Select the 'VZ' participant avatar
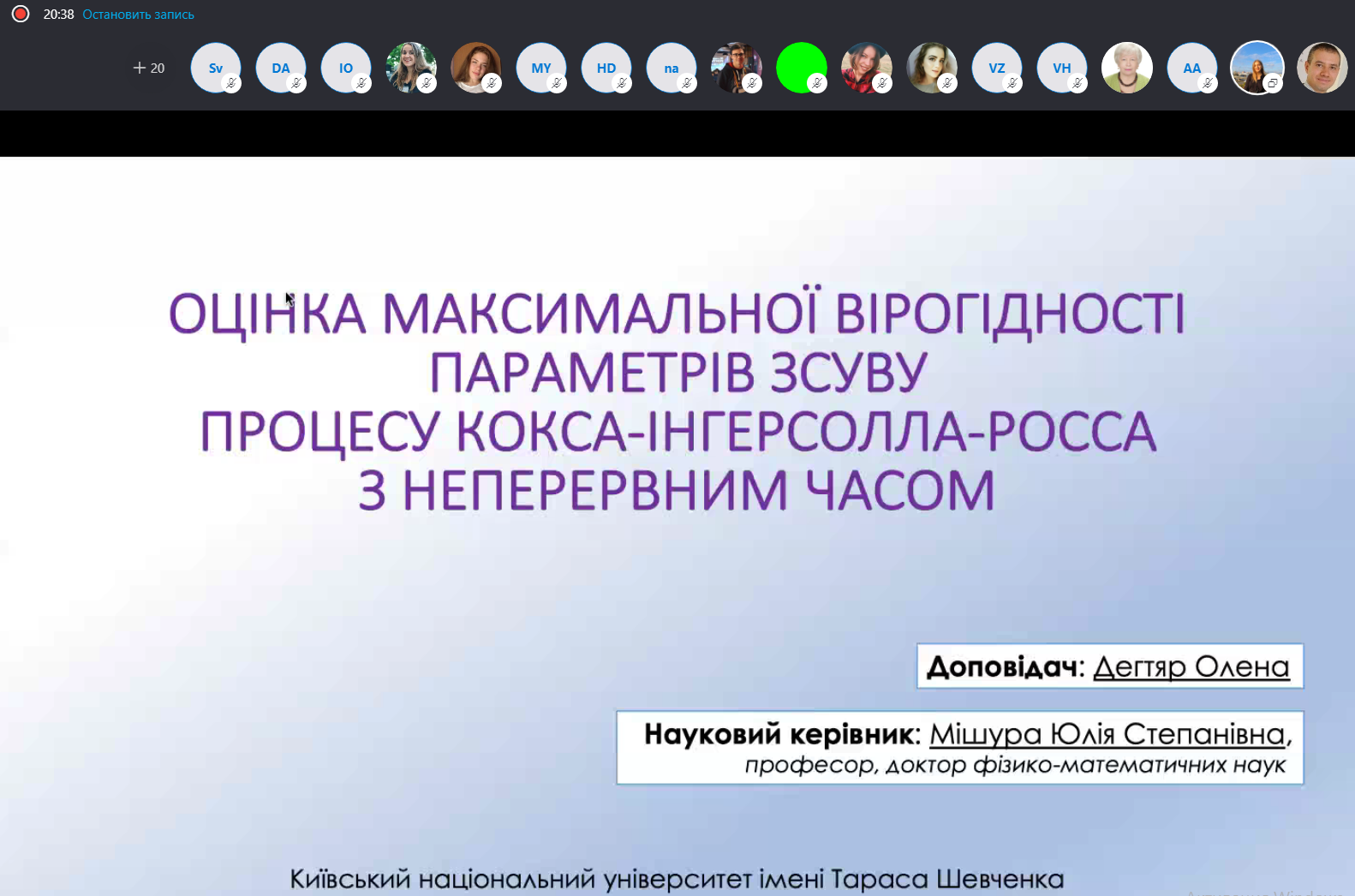The width and height of the screenshot is (1355, 896). pos(996,68)
